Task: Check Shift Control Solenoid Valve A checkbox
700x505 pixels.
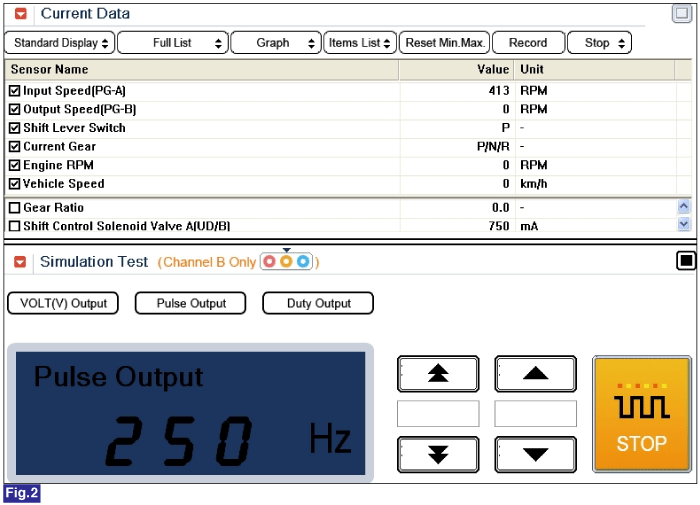Action: (15, 226)
